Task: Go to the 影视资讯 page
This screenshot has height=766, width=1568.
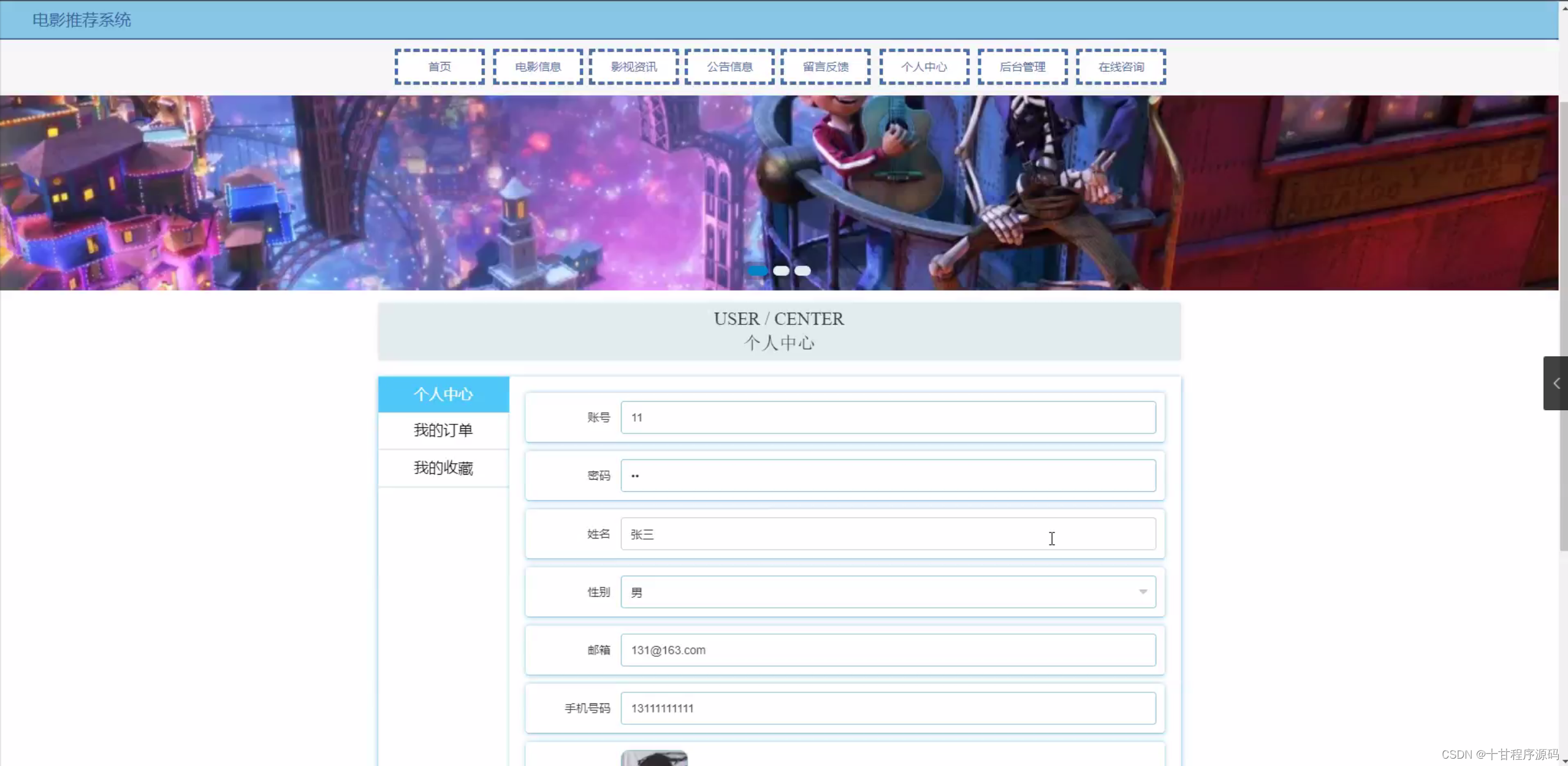Action: [x=633, y=66]
